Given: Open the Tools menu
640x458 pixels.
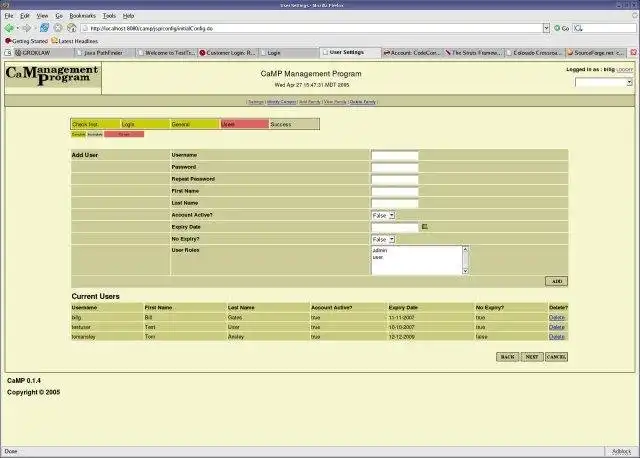Looking at the screenshot, I should pos(109,16).
